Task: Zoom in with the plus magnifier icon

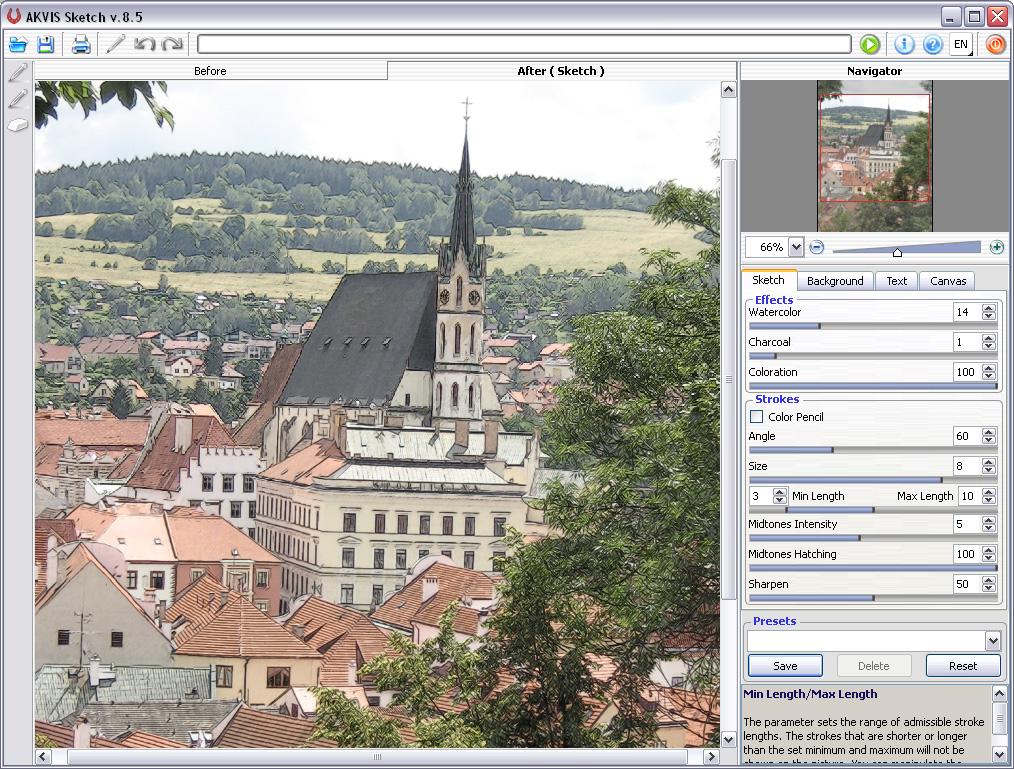Action: tap(996, 247)
